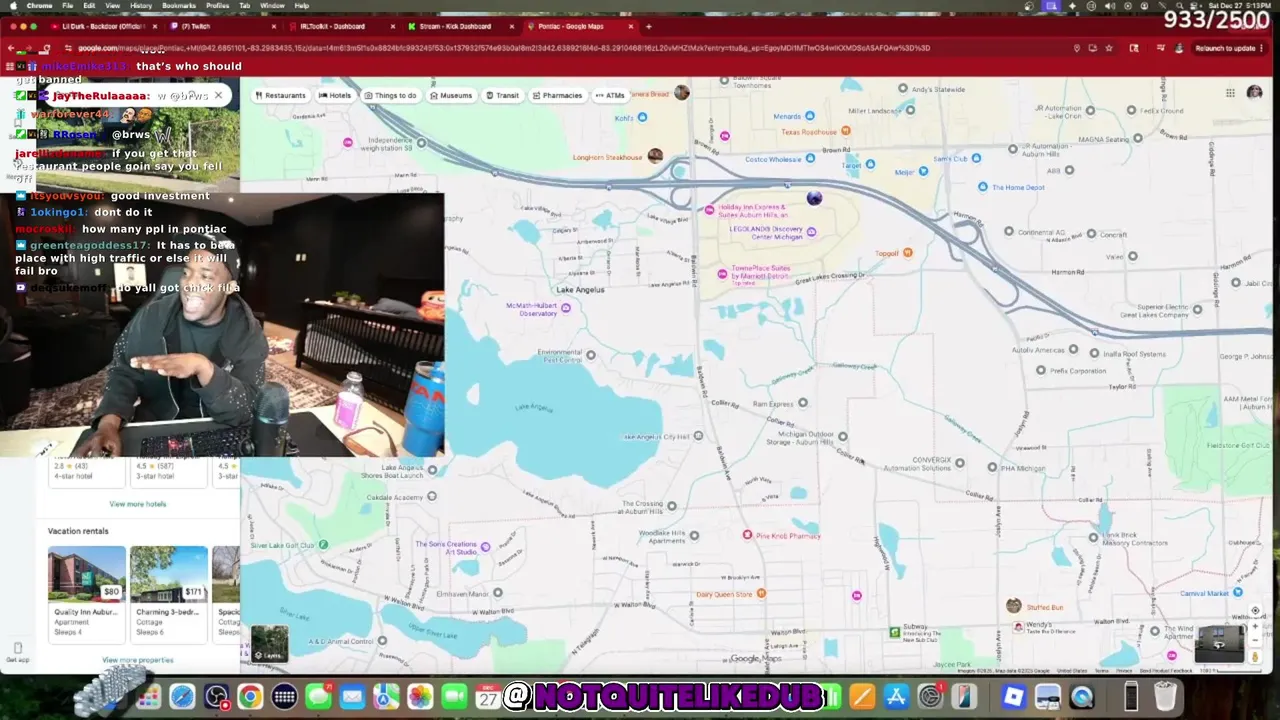Click View more properties link
This screenshot has width=1280, height=720.
click(138, 660)
